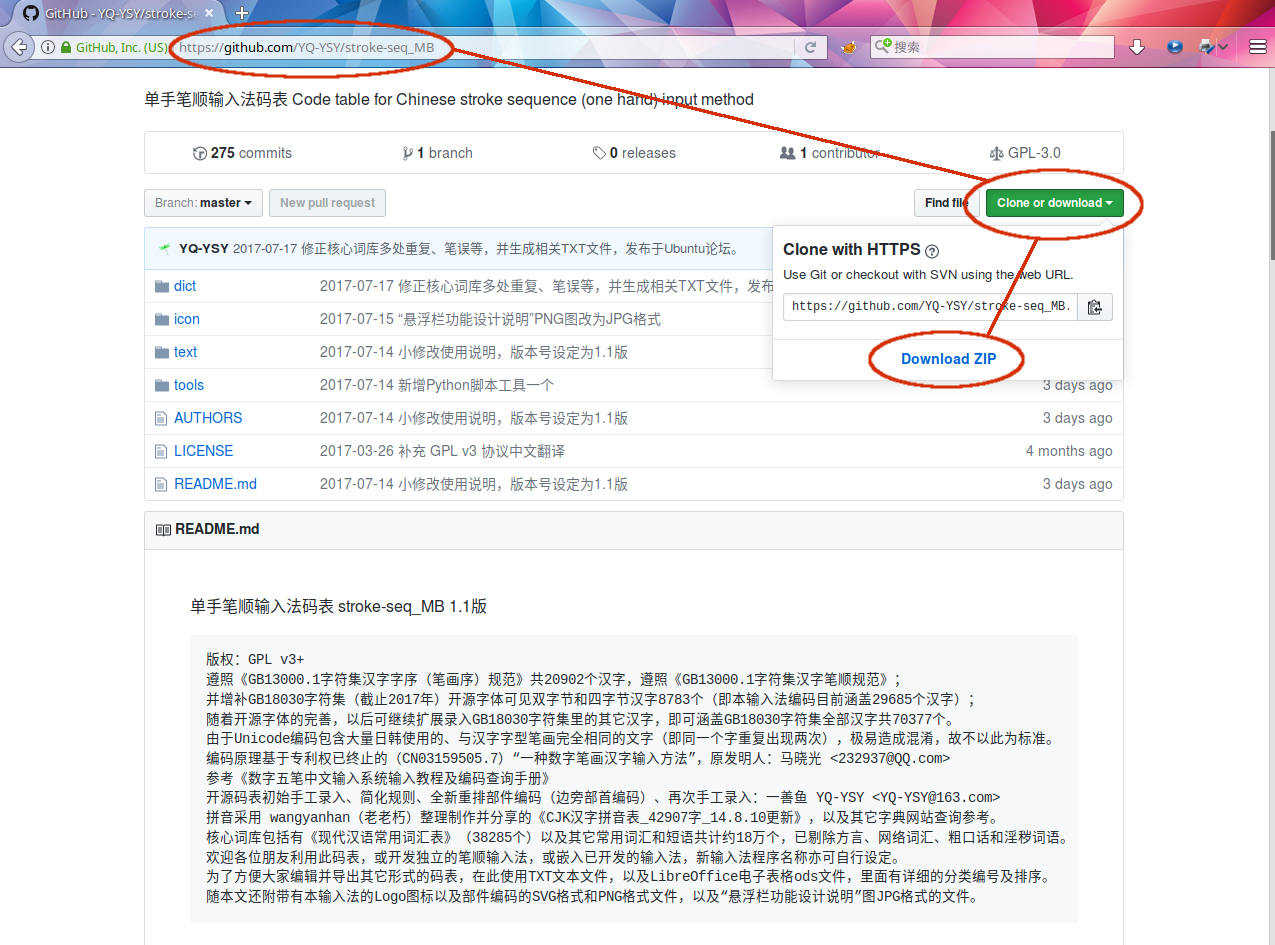The image size is (1275, 945).
Task: View the GPL-3.0 license link
Action: tap(1024, 153)
